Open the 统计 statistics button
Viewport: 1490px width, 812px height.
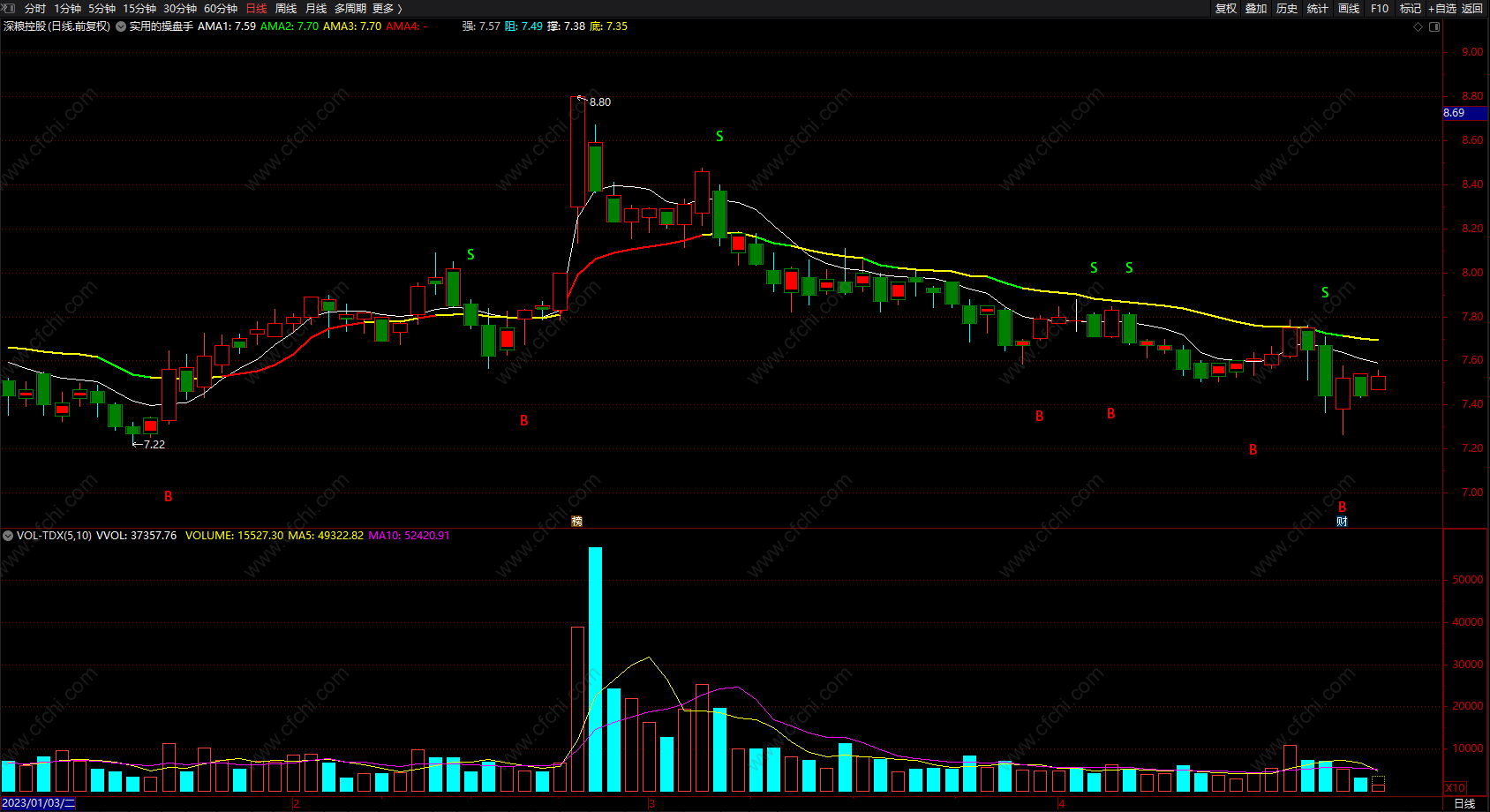click(x=1318, y=8)
